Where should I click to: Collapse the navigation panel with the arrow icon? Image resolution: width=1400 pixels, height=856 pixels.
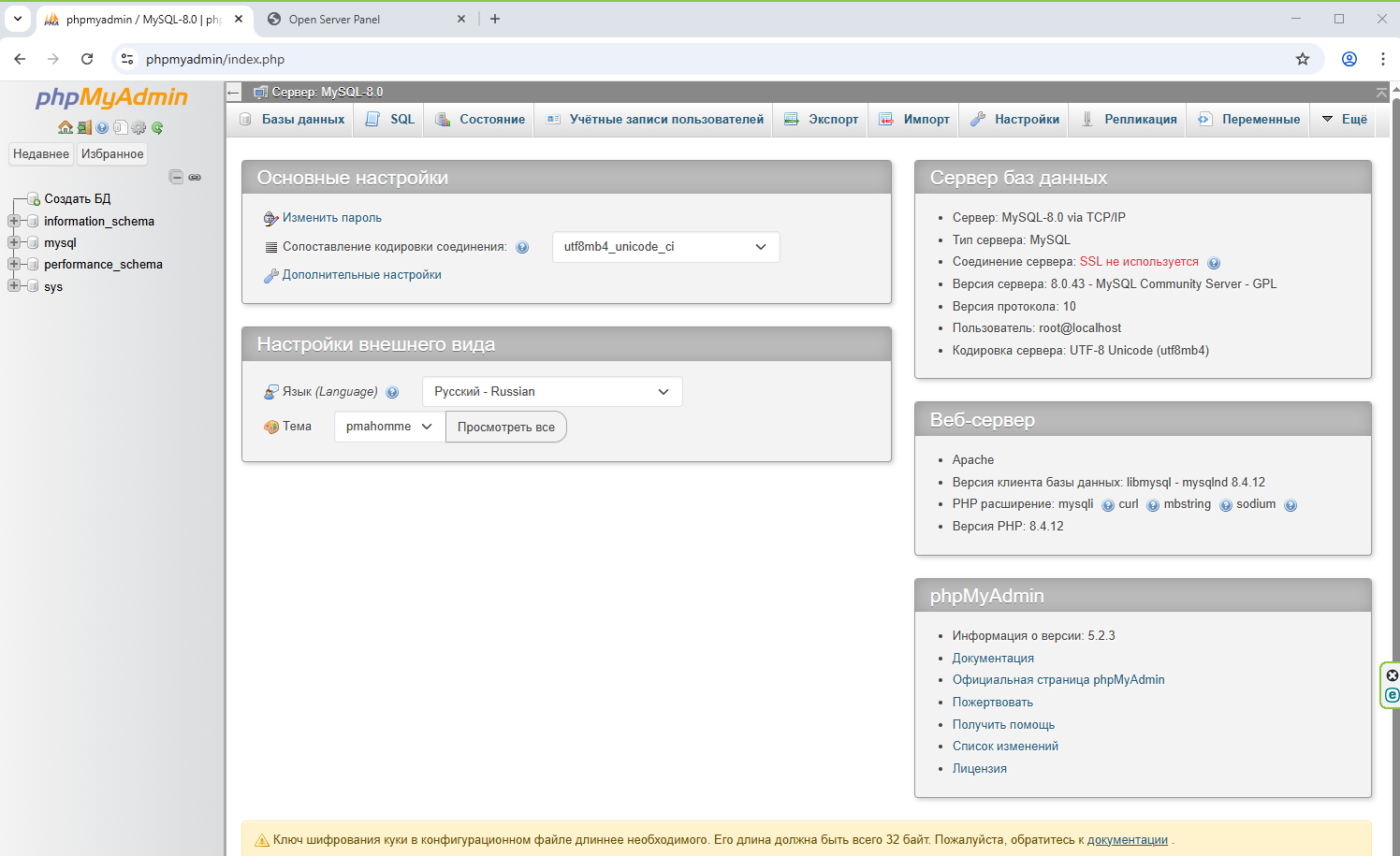point(234,92)
